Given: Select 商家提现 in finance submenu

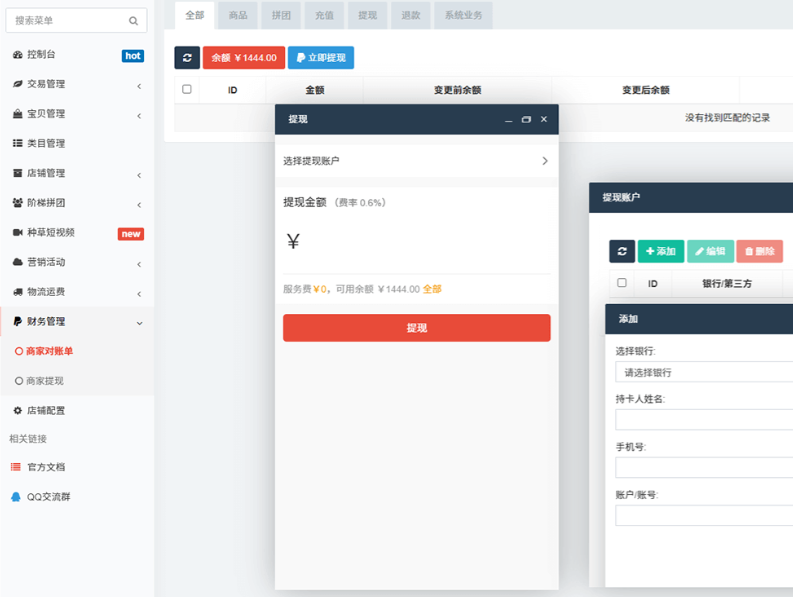Looking at the screenshot, I should tap(44, 381).
